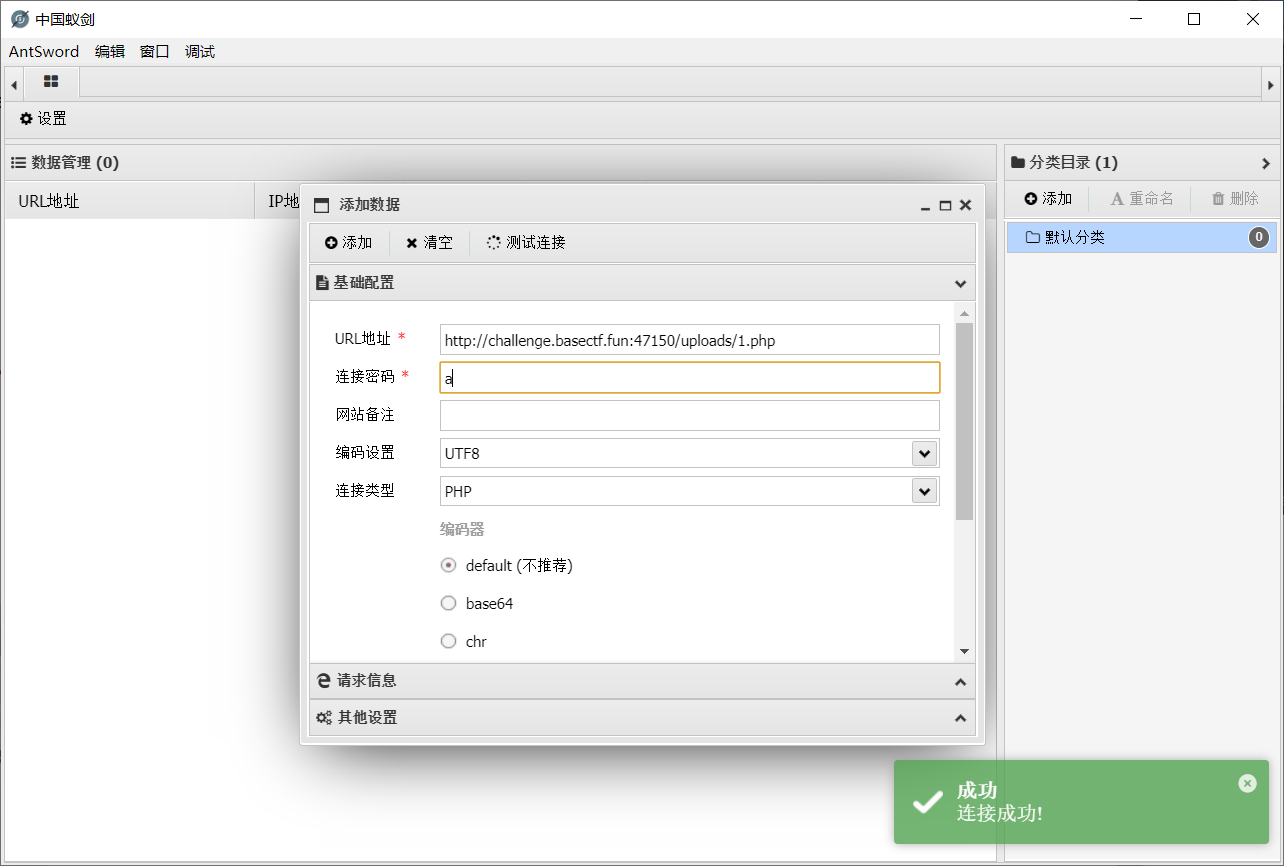
Task: Dismiss the 连接成功 notification
Action: pos(1247,783)
